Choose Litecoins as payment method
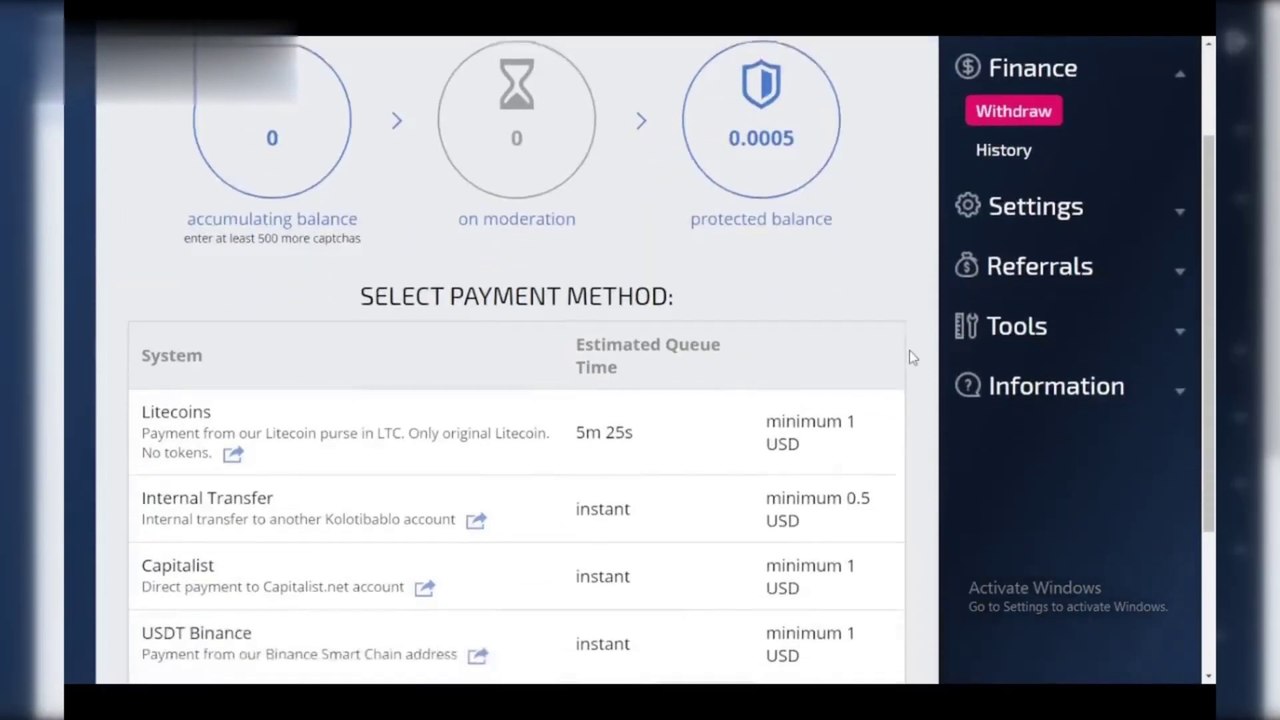The width and height of the screenshot is (1280, 720). (176, 412)
